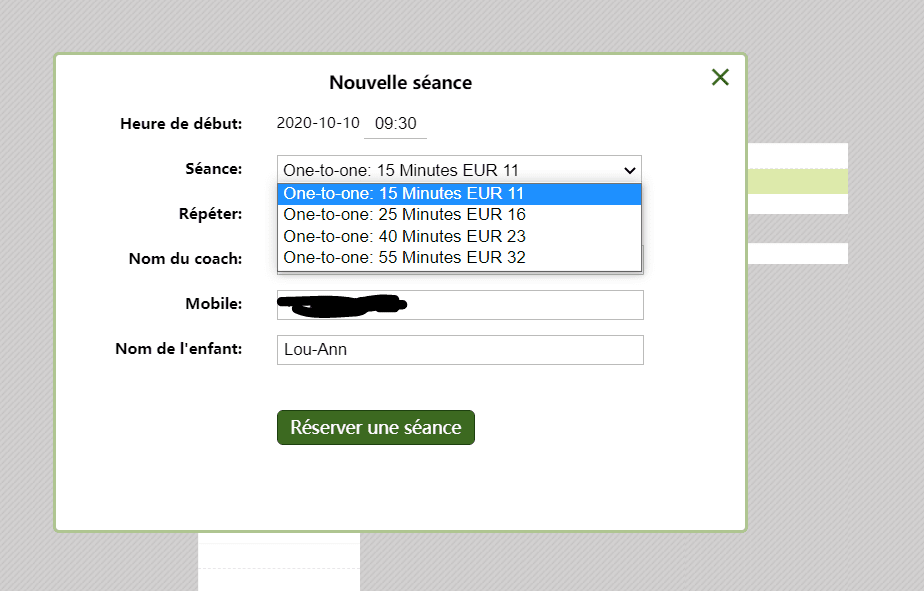Edit the Nom de l'enfant field
This screenshot has width=924, height=591.
click(x=460, y=350)
